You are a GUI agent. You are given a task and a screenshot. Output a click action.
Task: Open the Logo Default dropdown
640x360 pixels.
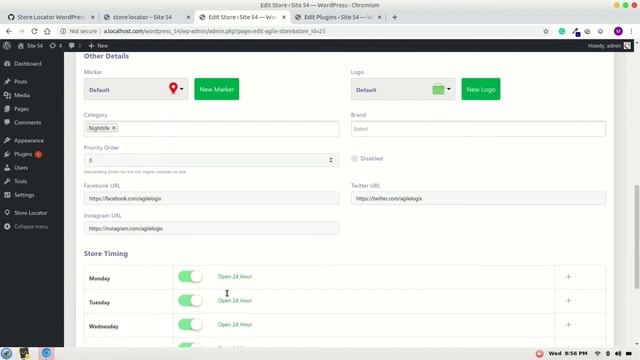pos(403,89)
